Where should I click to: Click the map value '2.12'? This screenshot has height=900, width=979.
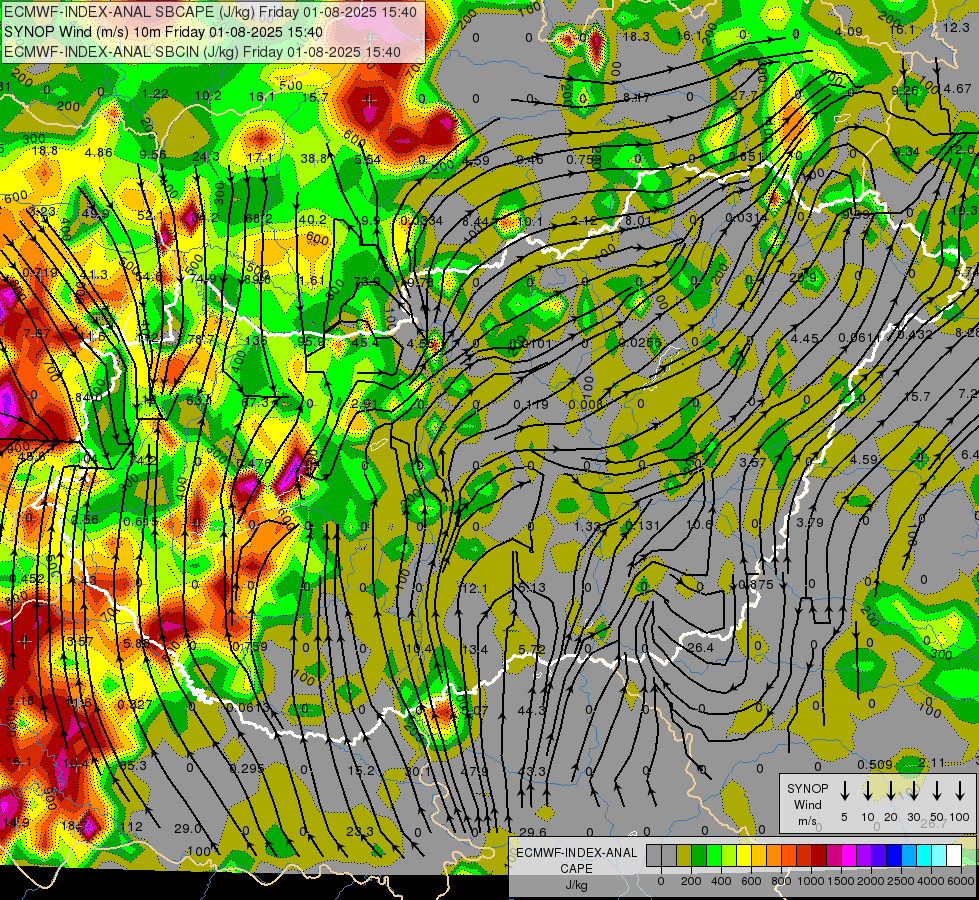pos(584,220)
